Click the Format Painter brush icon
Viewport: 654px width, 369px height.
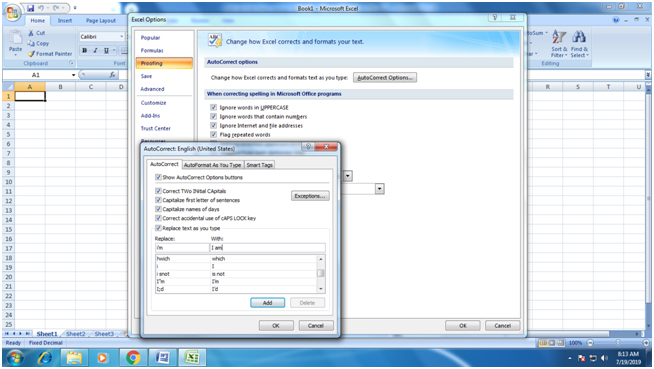pyautogui.click(x=31, y=54)
